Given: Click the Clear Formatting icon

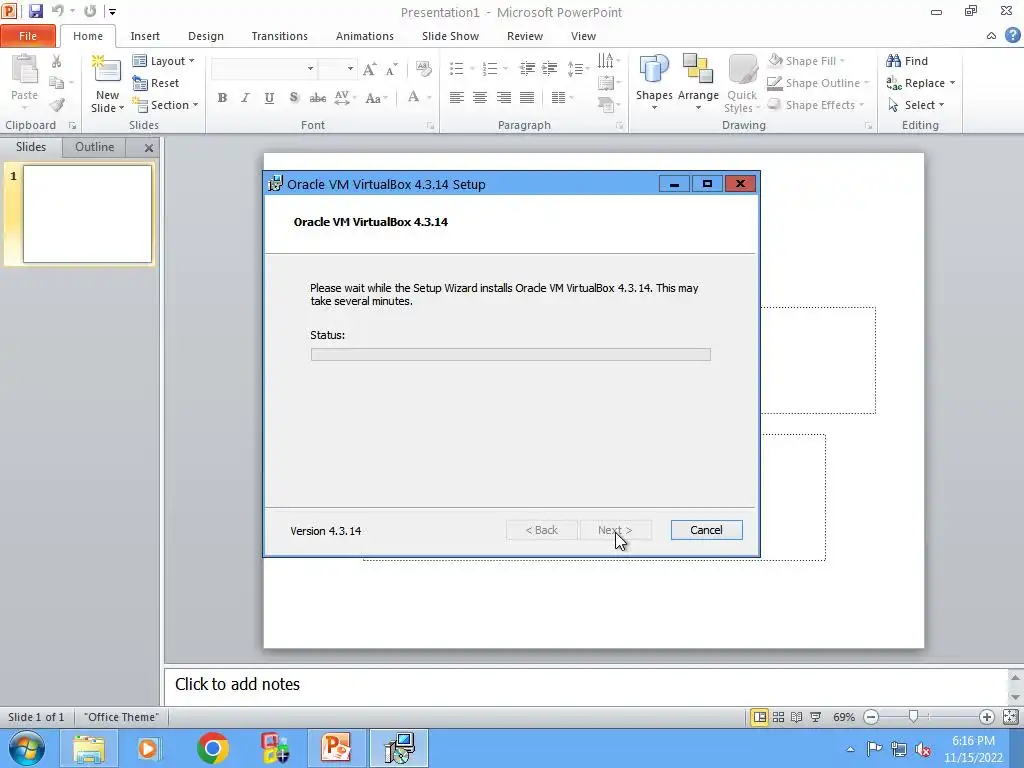Looking at the screenshot, I should (x=423, y=69).
